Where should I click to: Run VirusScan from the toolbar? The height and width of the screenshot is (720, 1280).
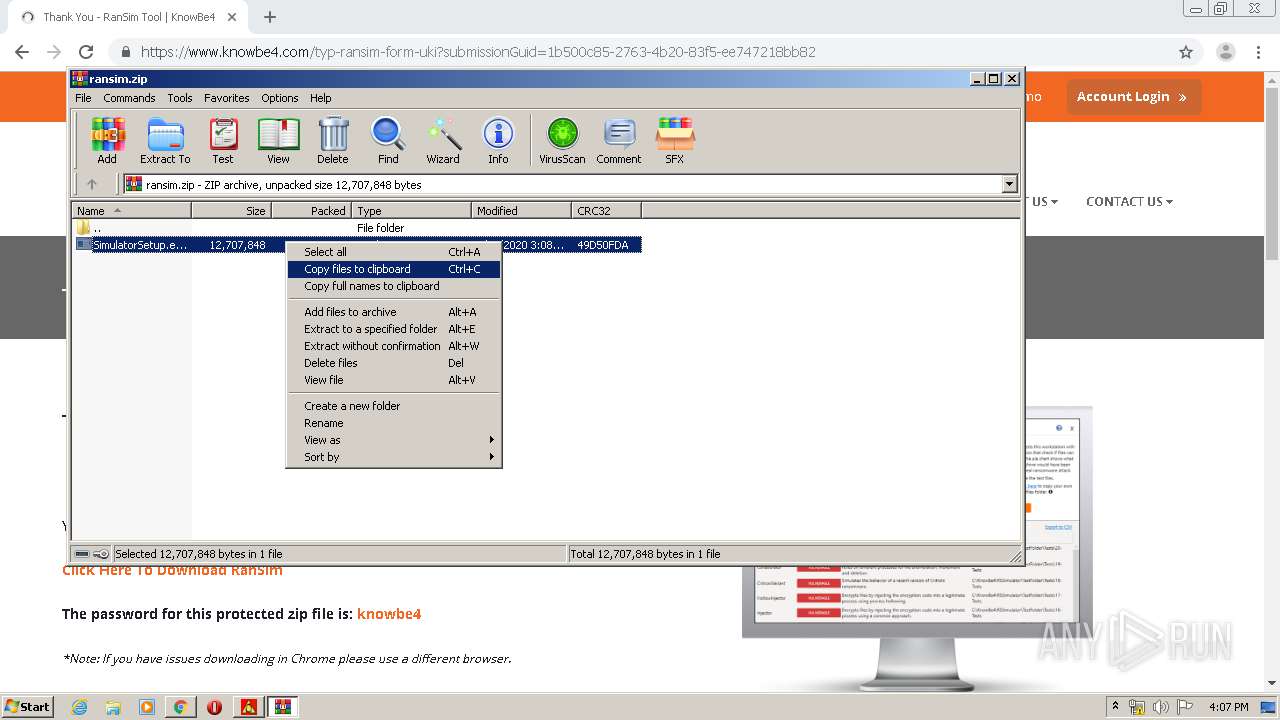click(562, 140)
